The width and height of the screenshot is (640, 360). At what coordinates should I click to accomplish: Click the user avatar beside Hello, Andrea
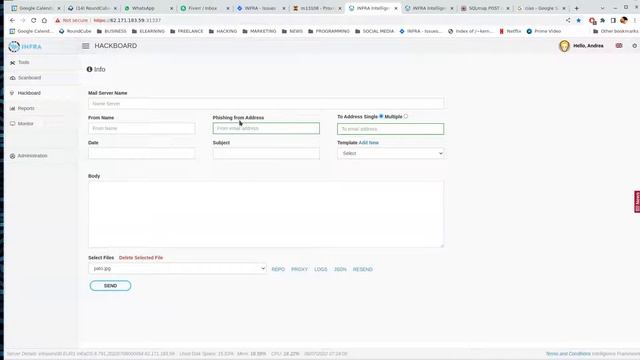564,46
